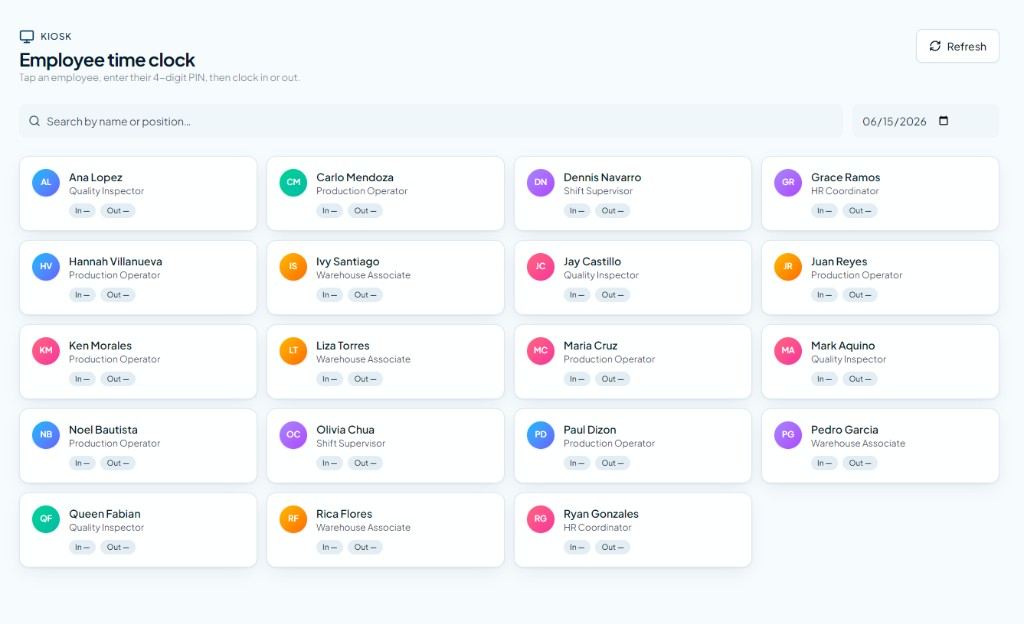Click HR Coordinator under Ryan Gonzales

(598, 528)
